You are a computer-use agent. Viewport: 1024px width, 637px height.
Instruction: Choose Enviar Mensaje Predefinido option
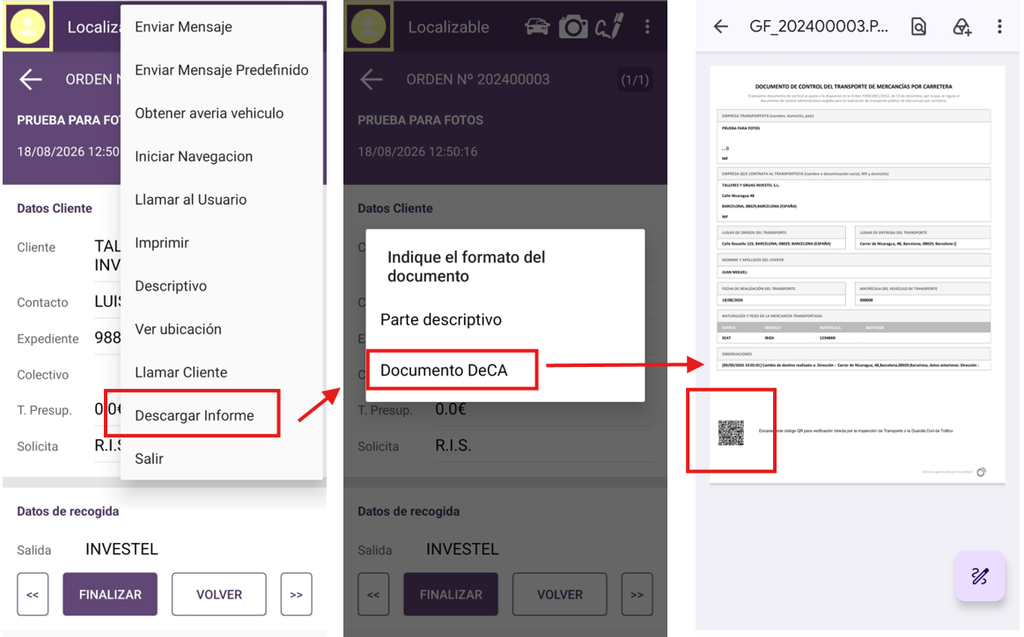[x=221, y=70]
